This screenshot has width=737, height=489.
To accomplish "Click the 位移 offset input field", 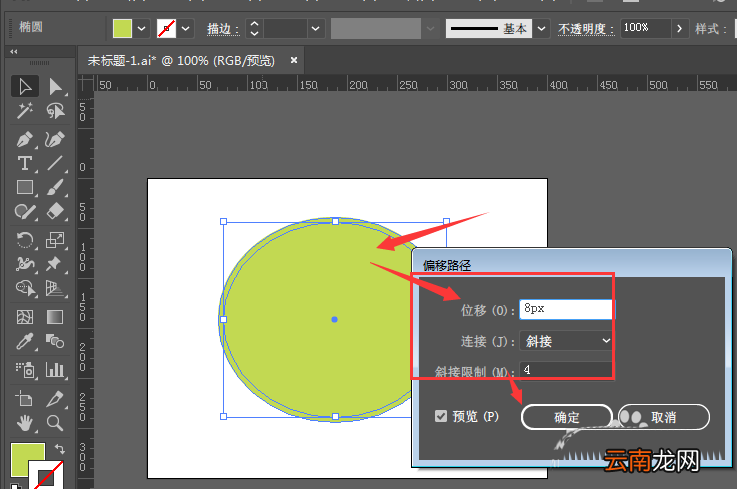I will coord(566,309).
